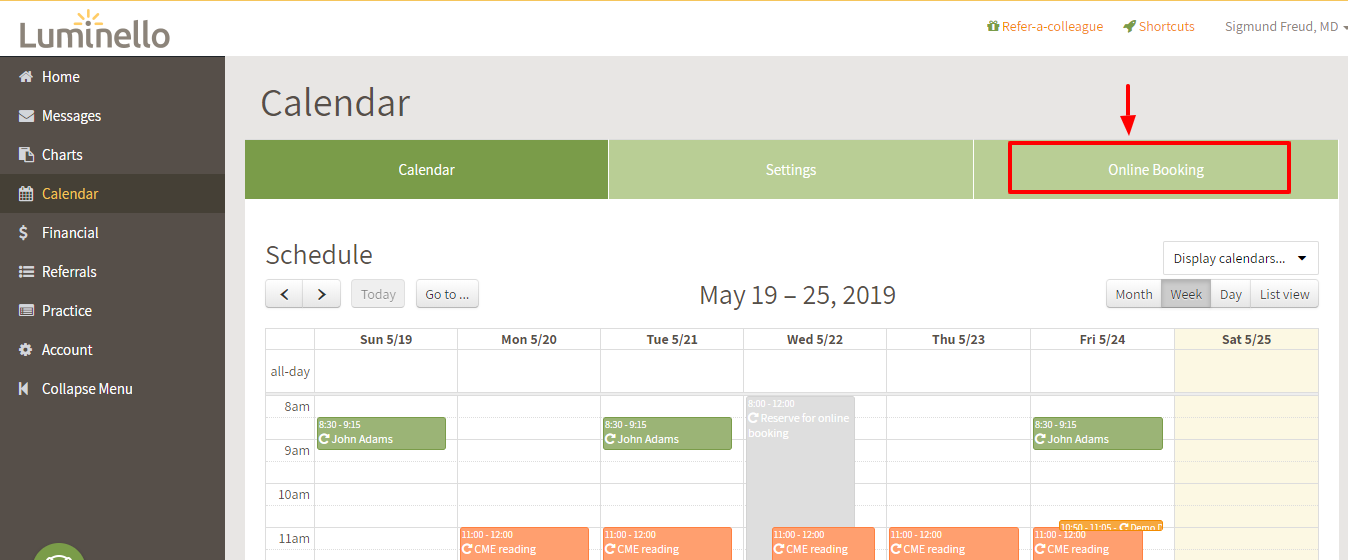Click Collapse Menu label
The height and width of the screenshot is (560, 1348).
click(87, 389)
